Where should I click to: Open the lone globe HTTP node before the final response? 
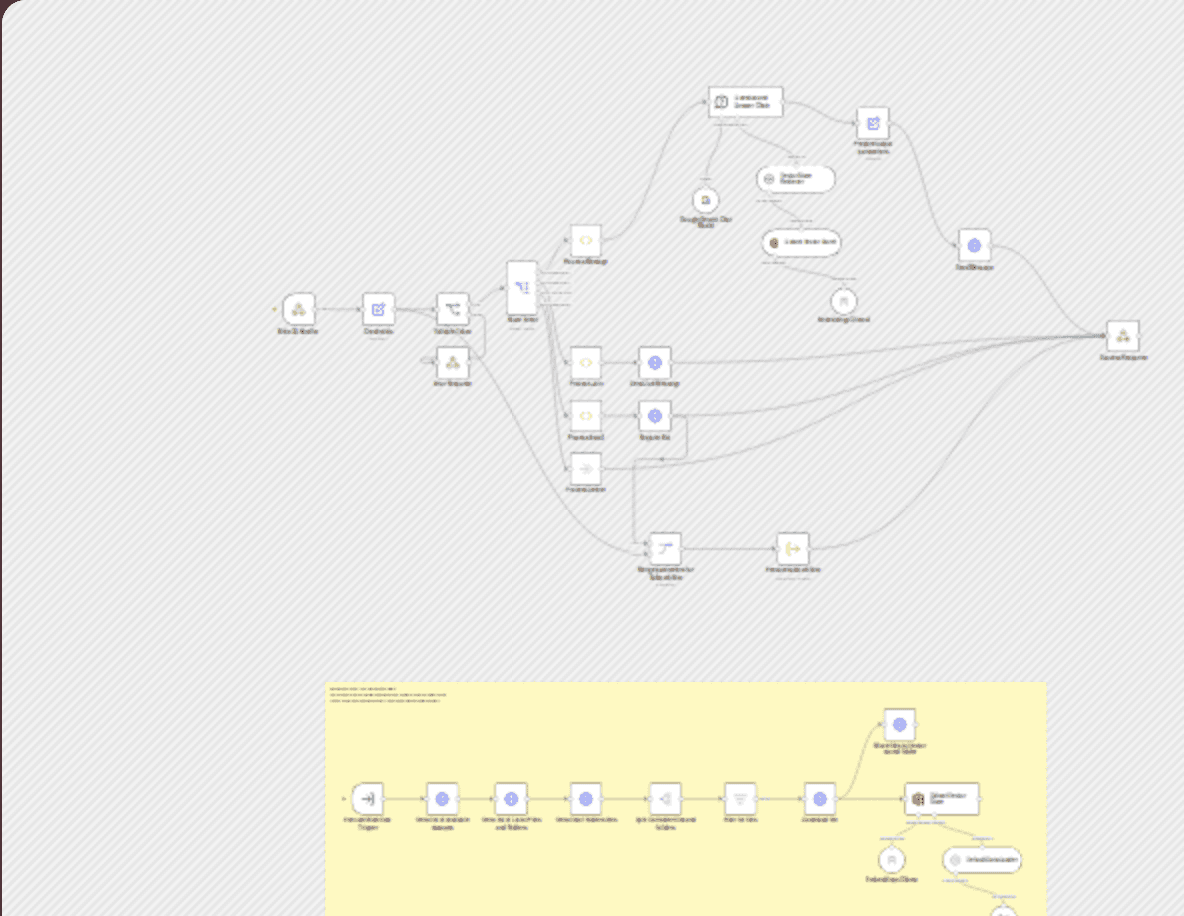(x=974, y=245)
